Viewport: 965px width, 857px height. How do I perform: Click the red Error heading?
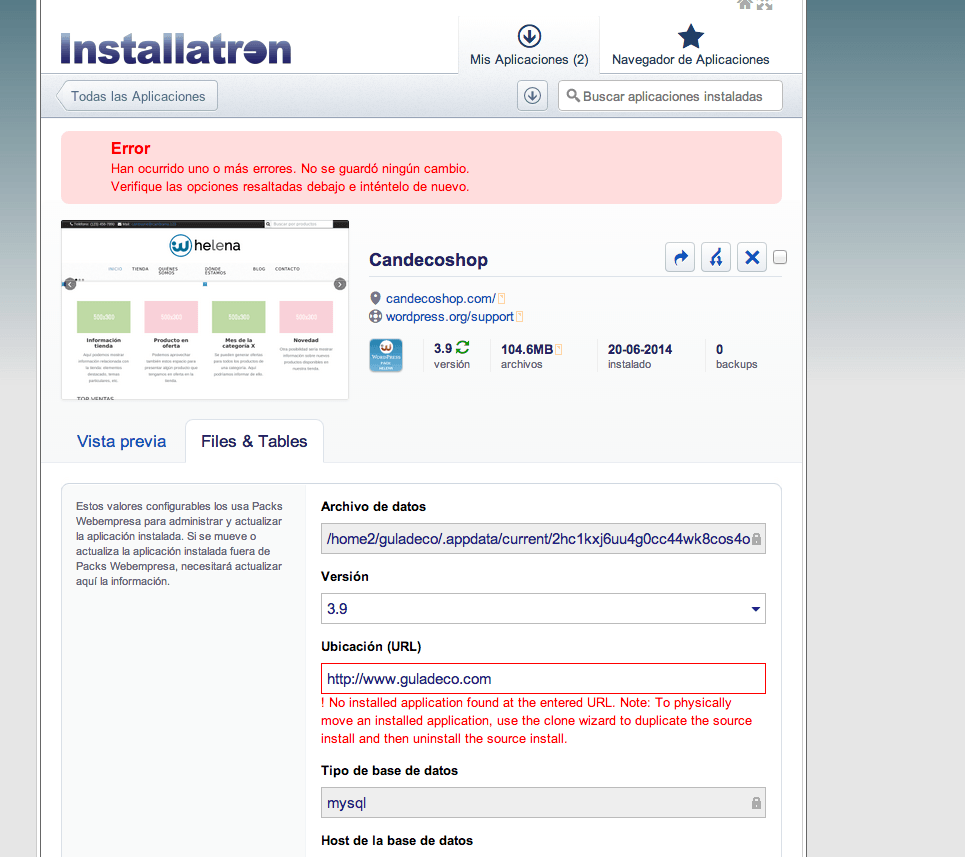[x=130, y=148]
